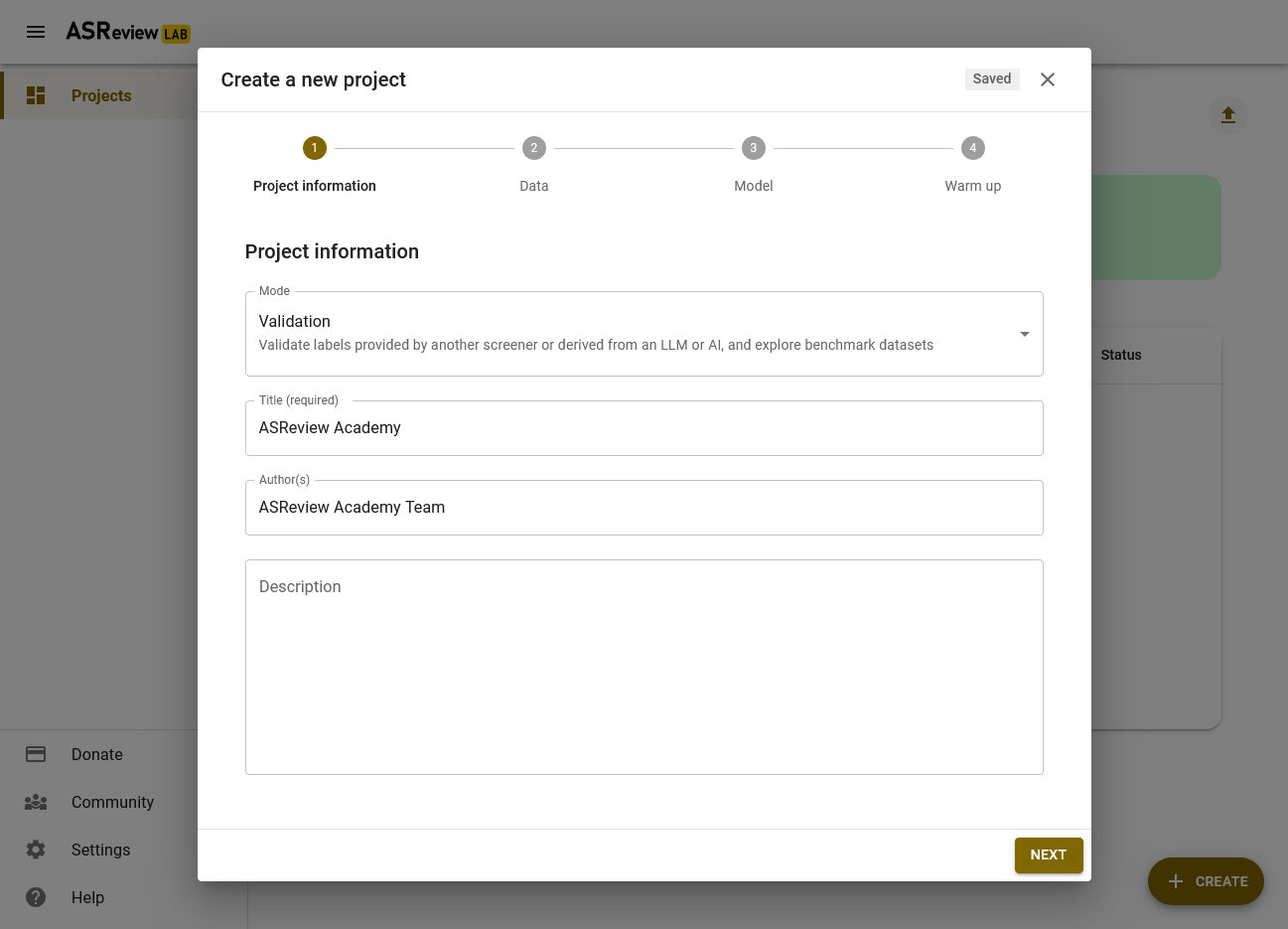Open the hamburger navigation menu
This screenshot has height=929, width=1288.
36,32
